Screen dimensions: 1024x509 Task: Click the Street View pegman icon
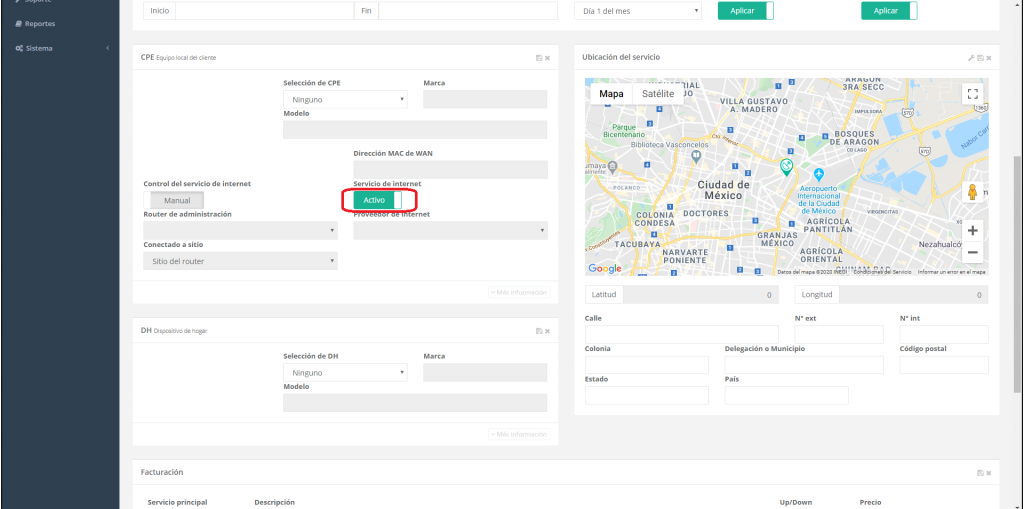coord(972,192)
